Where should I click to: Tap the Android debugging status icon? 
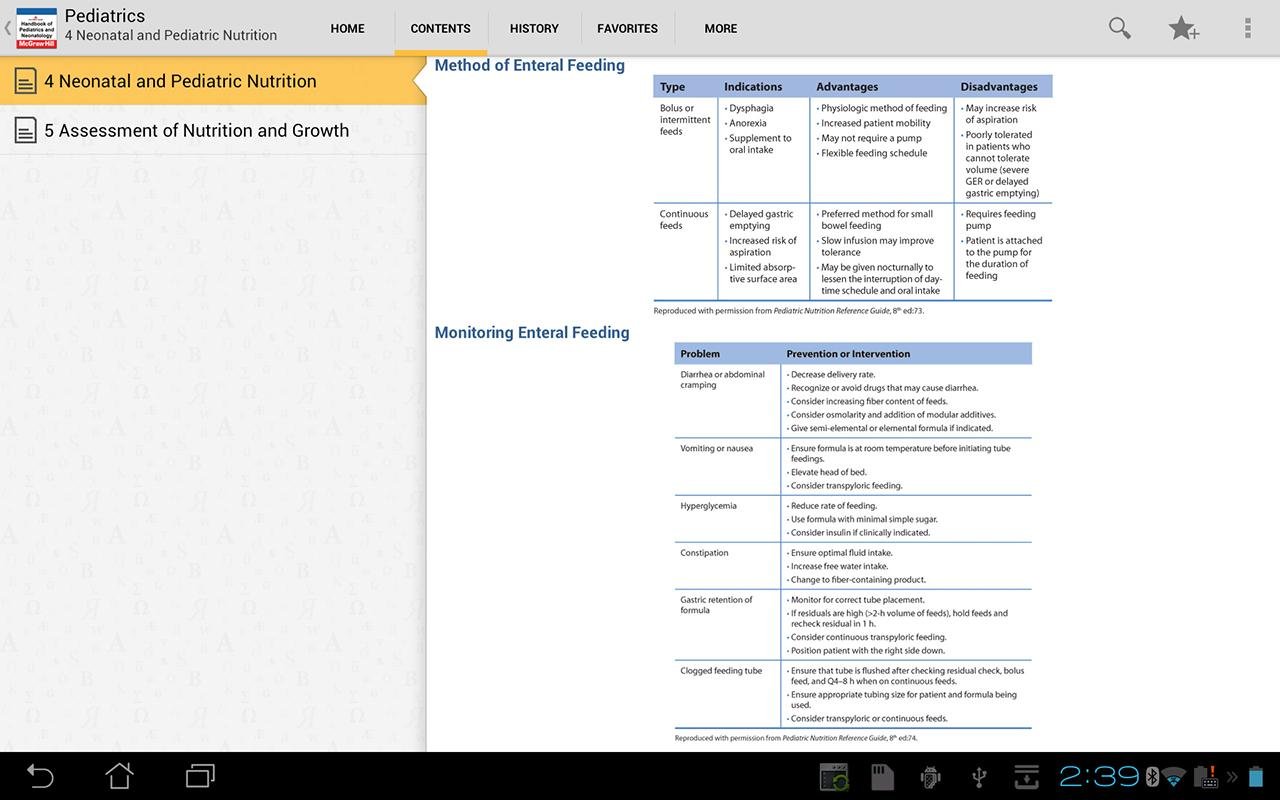click(x=931, y=777)
